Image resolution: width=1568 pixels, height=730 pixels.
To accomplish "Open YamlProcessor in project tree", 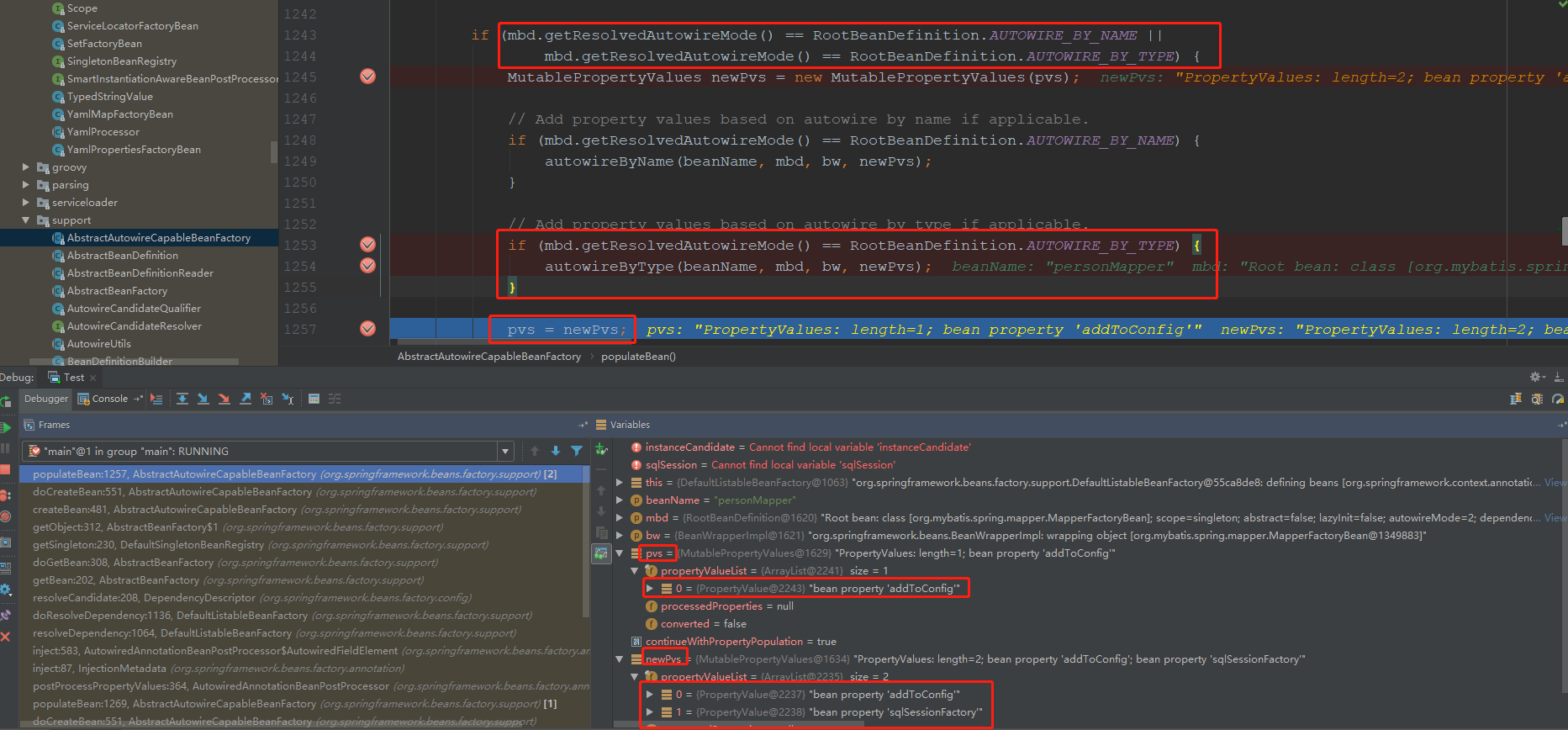I will [x=103, y=132].
